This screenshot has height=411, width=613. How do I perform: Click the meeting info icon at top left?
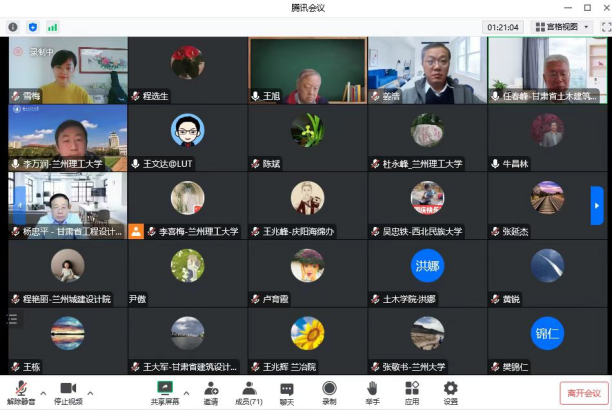[13, 27]
